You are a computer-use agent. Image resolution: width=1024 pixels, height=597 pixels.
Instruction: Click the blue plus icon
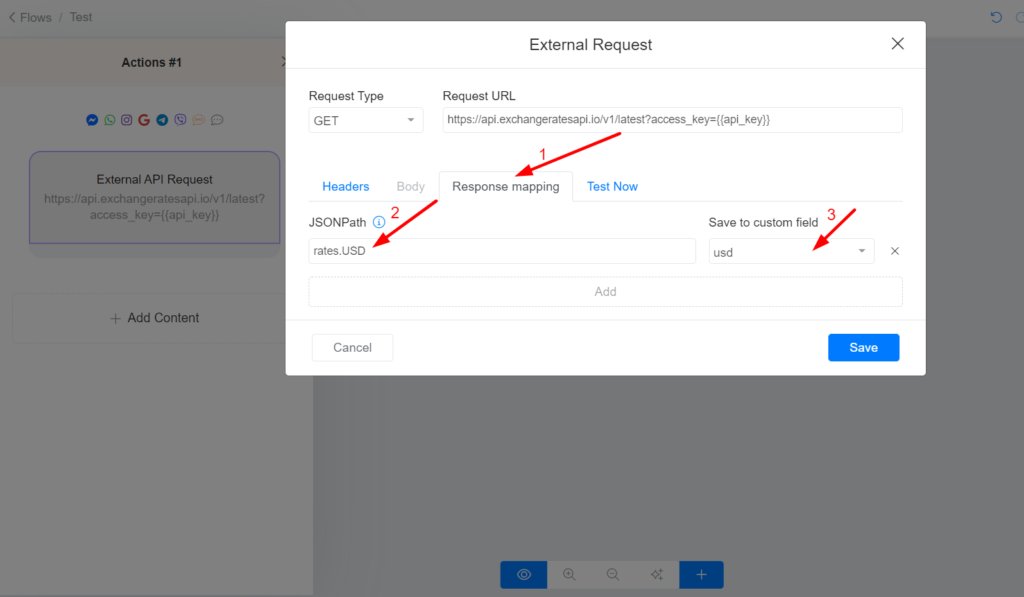click(x=701, y=575)
